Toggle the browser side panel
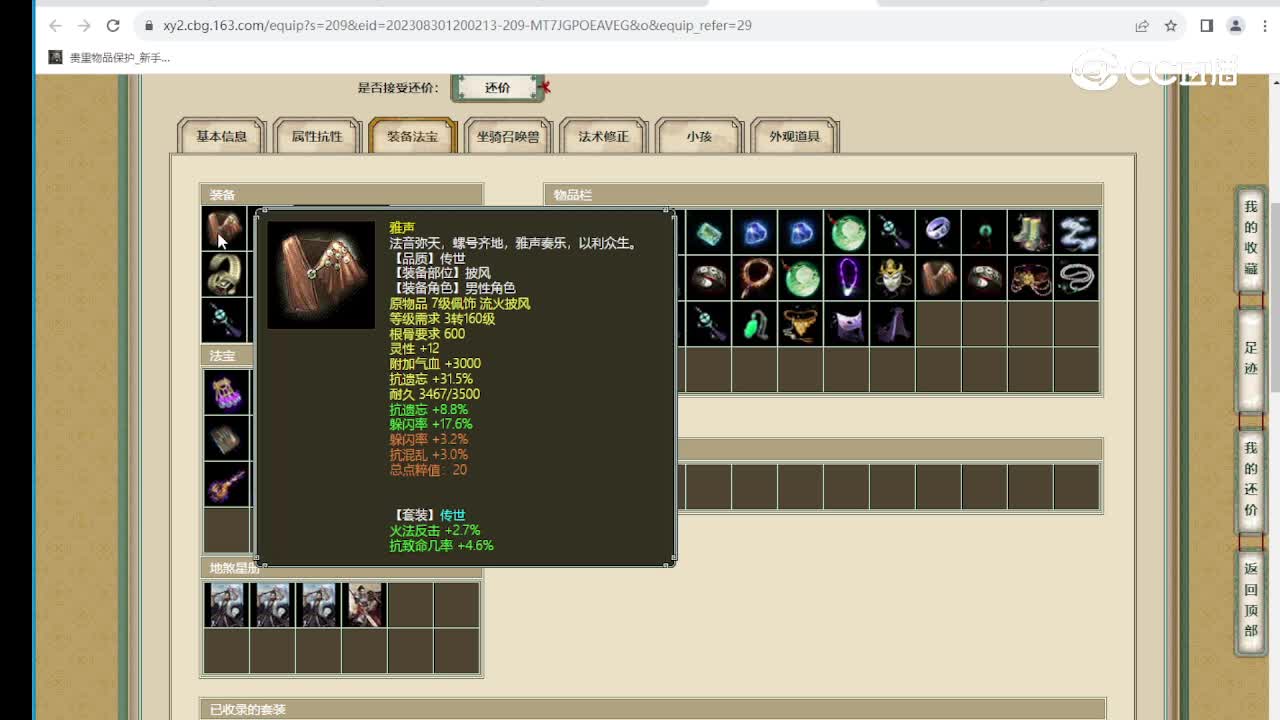The image size is (1280, 720). (1207, 26)
